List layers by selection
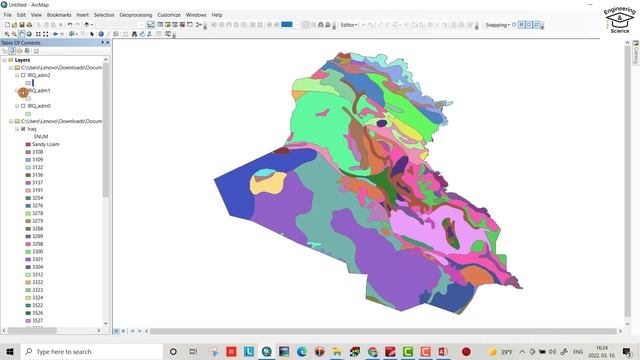The height and width of the screenshot is (360, 640). pyautogui.click(x=27, y=51)
